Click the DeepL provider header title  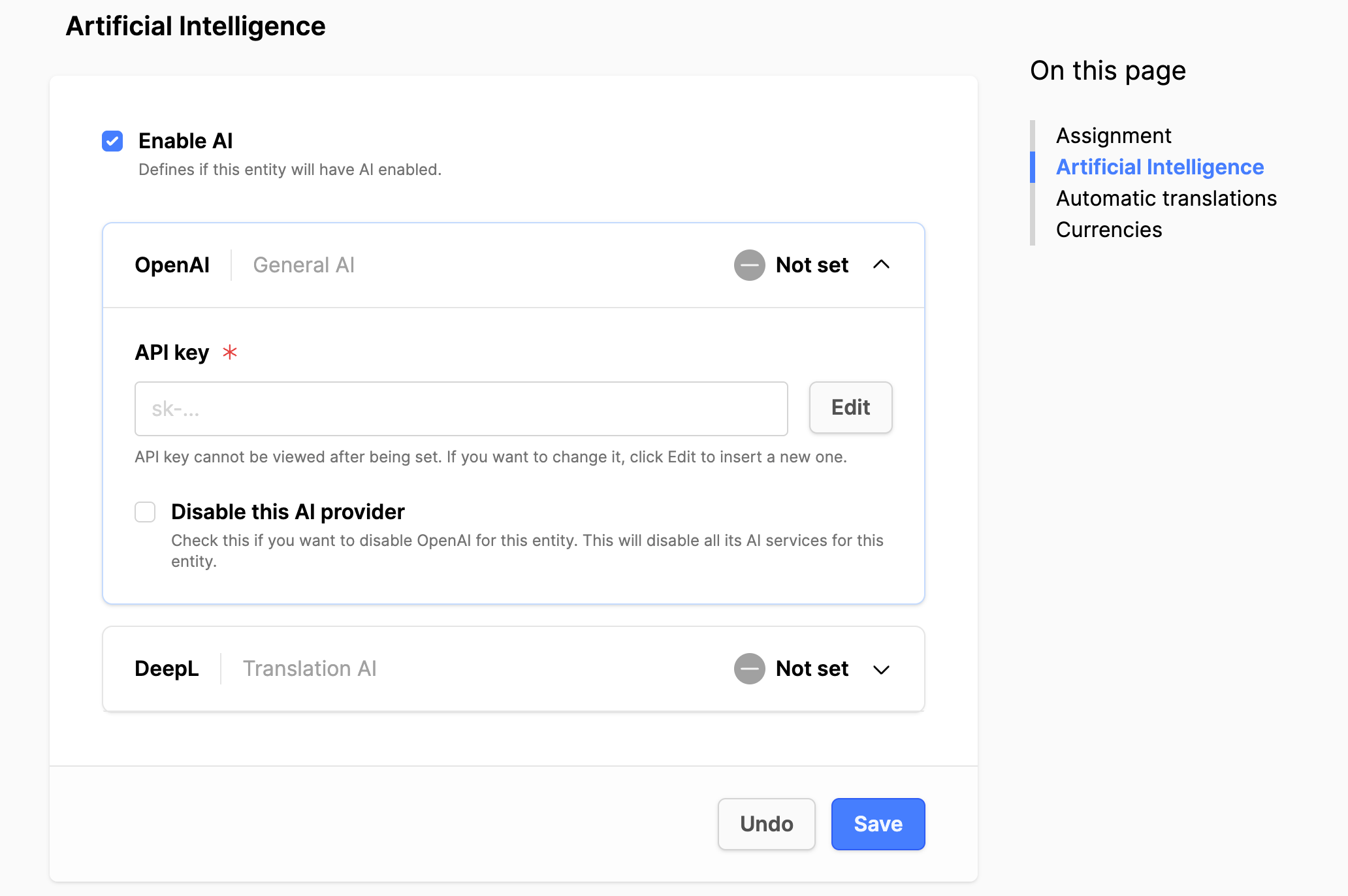pos(167,669)
